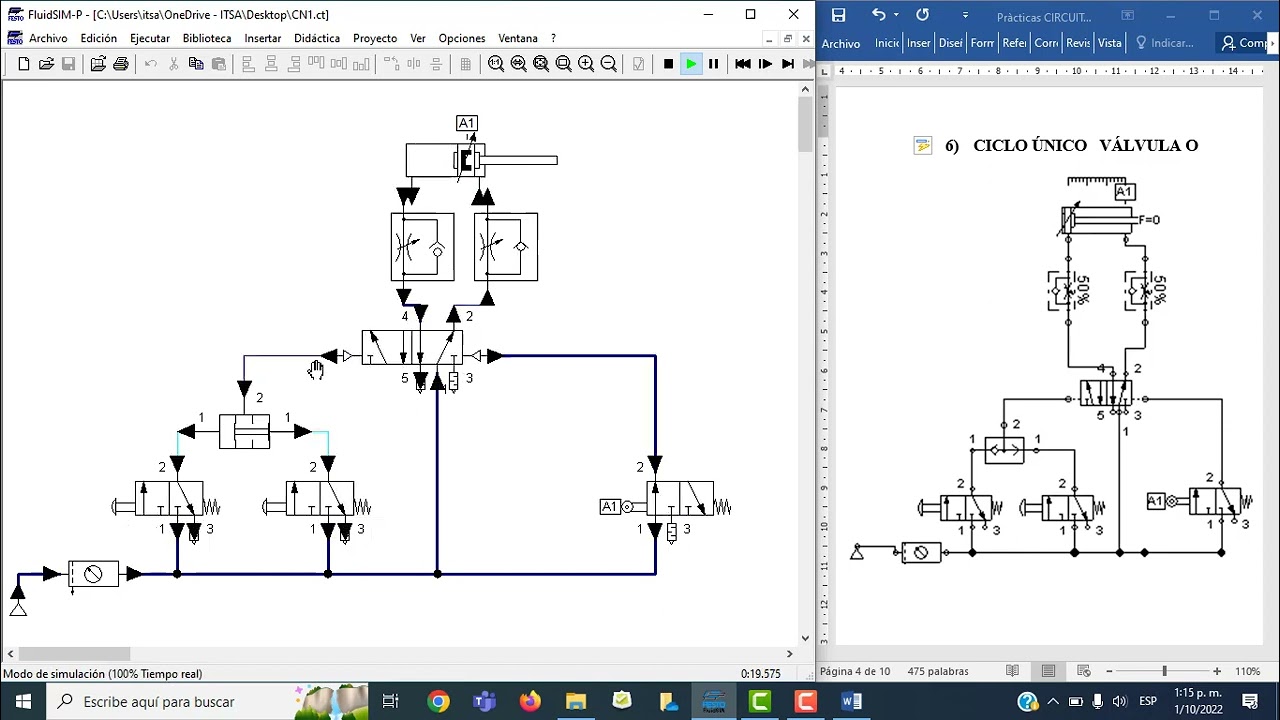Open the Archivo tab in Word
Viewport: 1280px width, 720px height.
coord(841,43)
